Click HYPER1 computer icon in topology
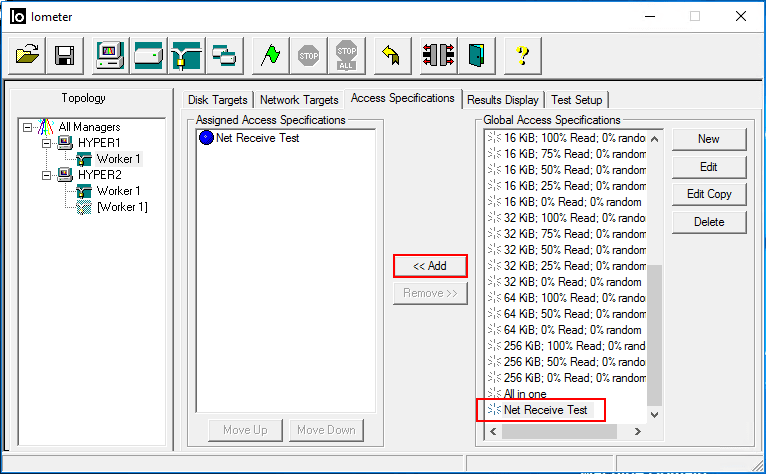Screen dimensions: 766x474 (65, 143)
